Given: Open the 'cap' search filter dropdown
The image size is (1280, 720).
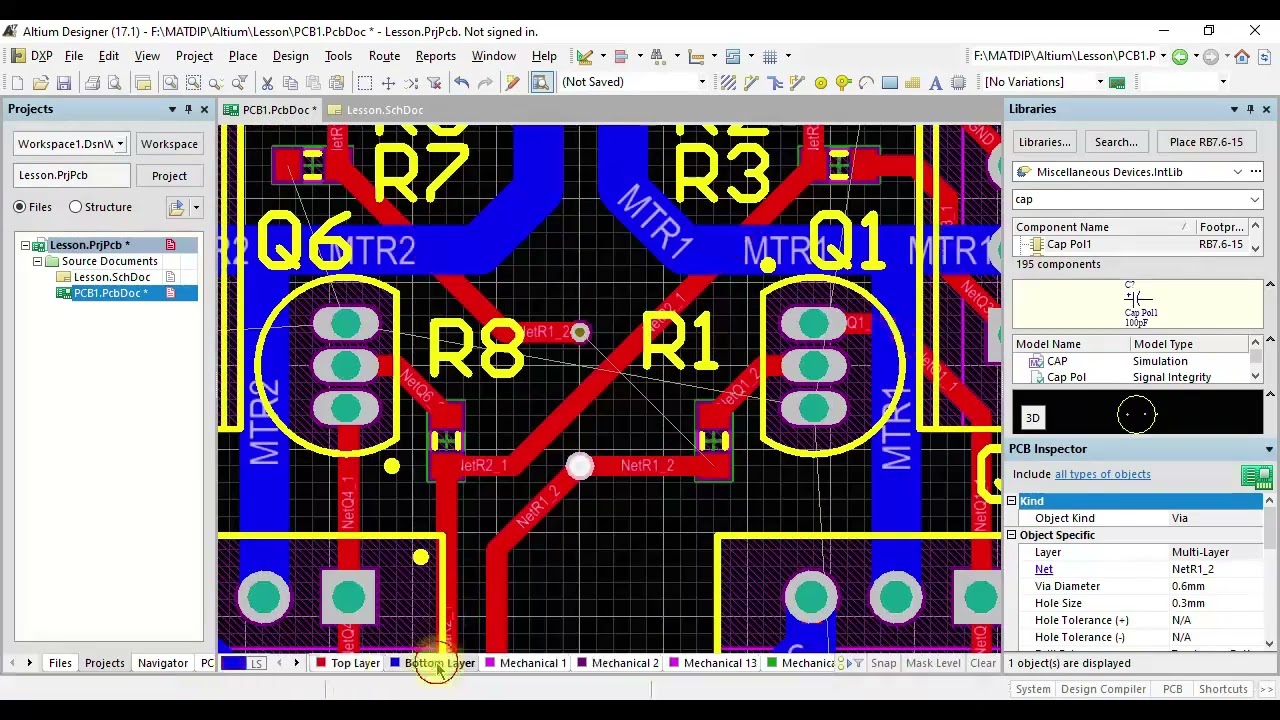Looking at the screenshot, I should [x=1255, y=200].
